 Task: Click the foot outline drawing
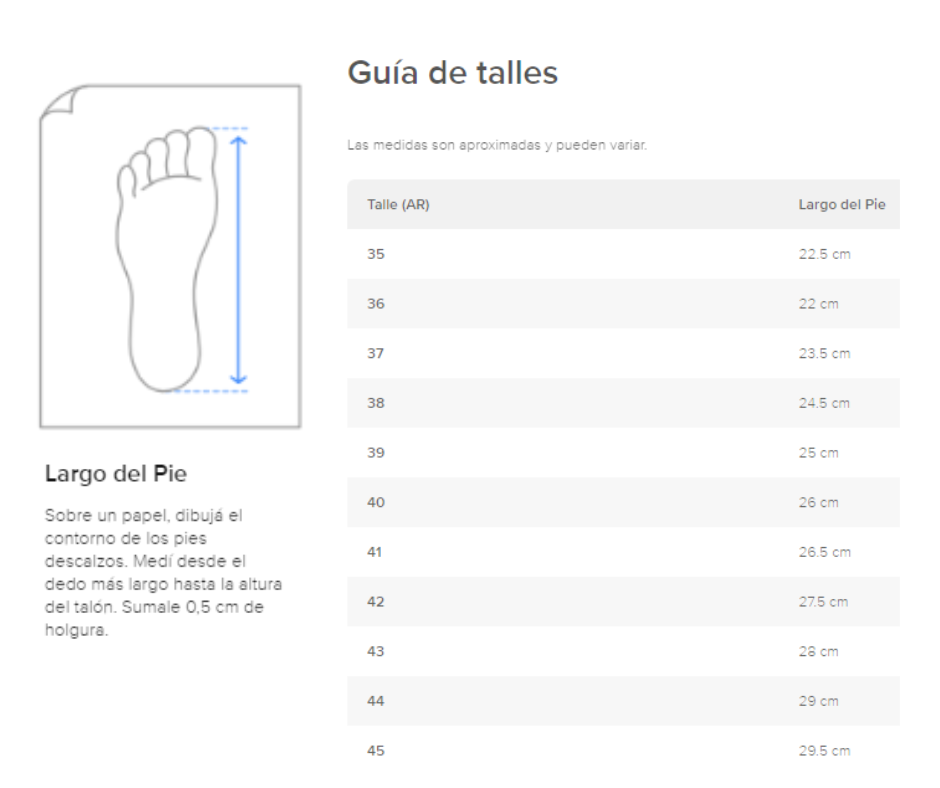pos(166,259)
